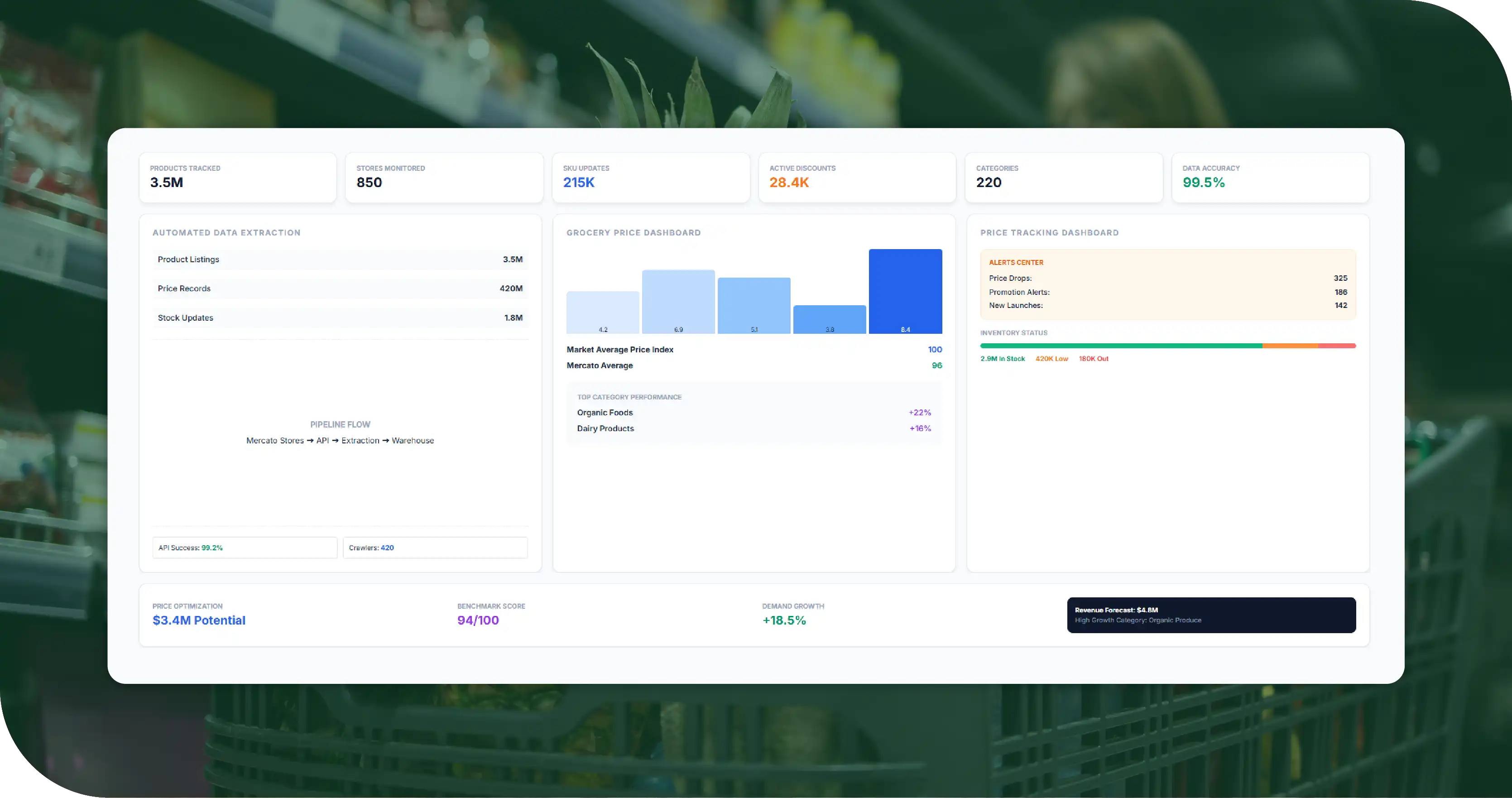
Task: Click the 180K Out legend
Action: pyautogui.click(x=1094, y=359)
